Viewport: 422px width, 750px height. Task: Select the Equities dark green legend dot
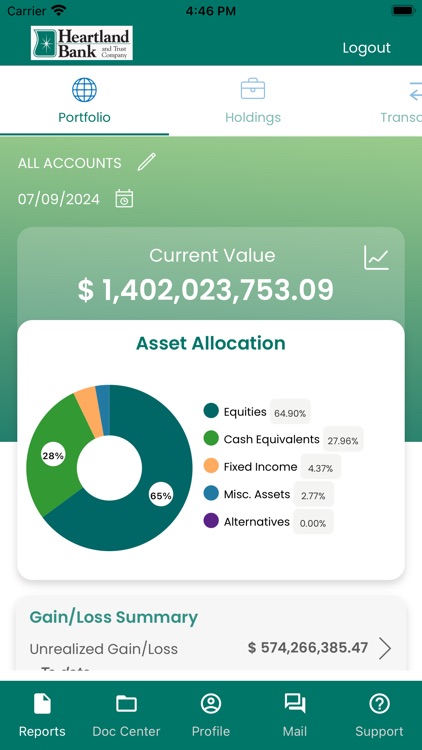pos(211,411)
